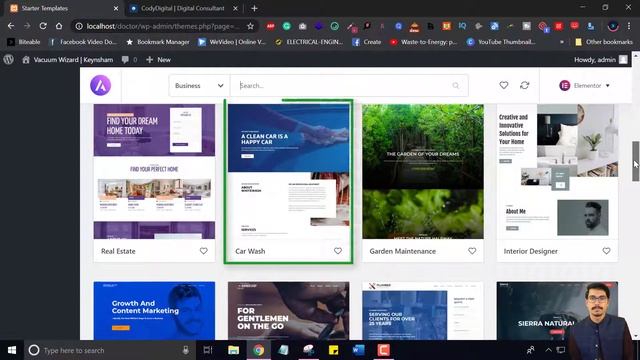The width and height of the screenshot is (640, 360).
Task: Open the Garden Maintenance template preview
Action: point(423,171)
